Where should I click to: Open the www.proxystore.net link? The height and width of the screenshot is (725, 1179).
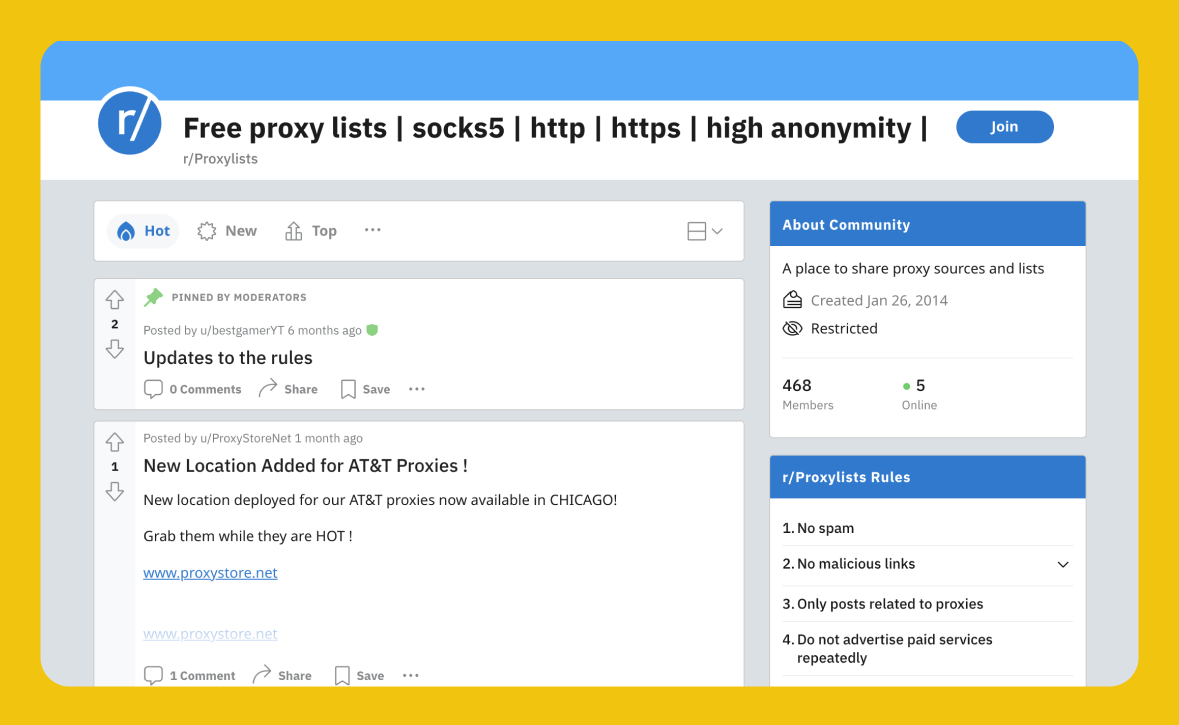point(210,572)
